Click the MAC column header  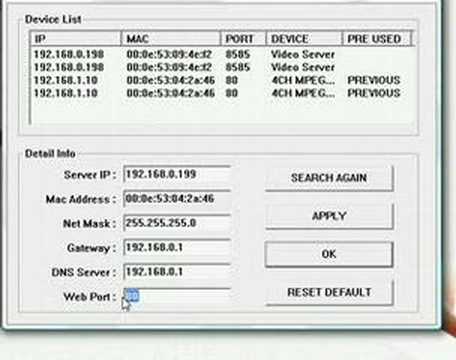[x=171, y=39]
